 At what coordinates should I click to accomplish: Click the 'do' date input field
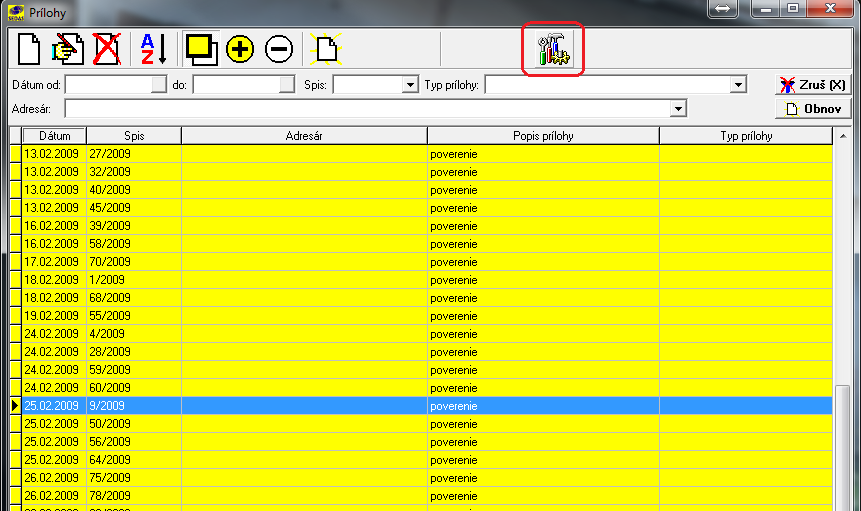click(236, 85)
